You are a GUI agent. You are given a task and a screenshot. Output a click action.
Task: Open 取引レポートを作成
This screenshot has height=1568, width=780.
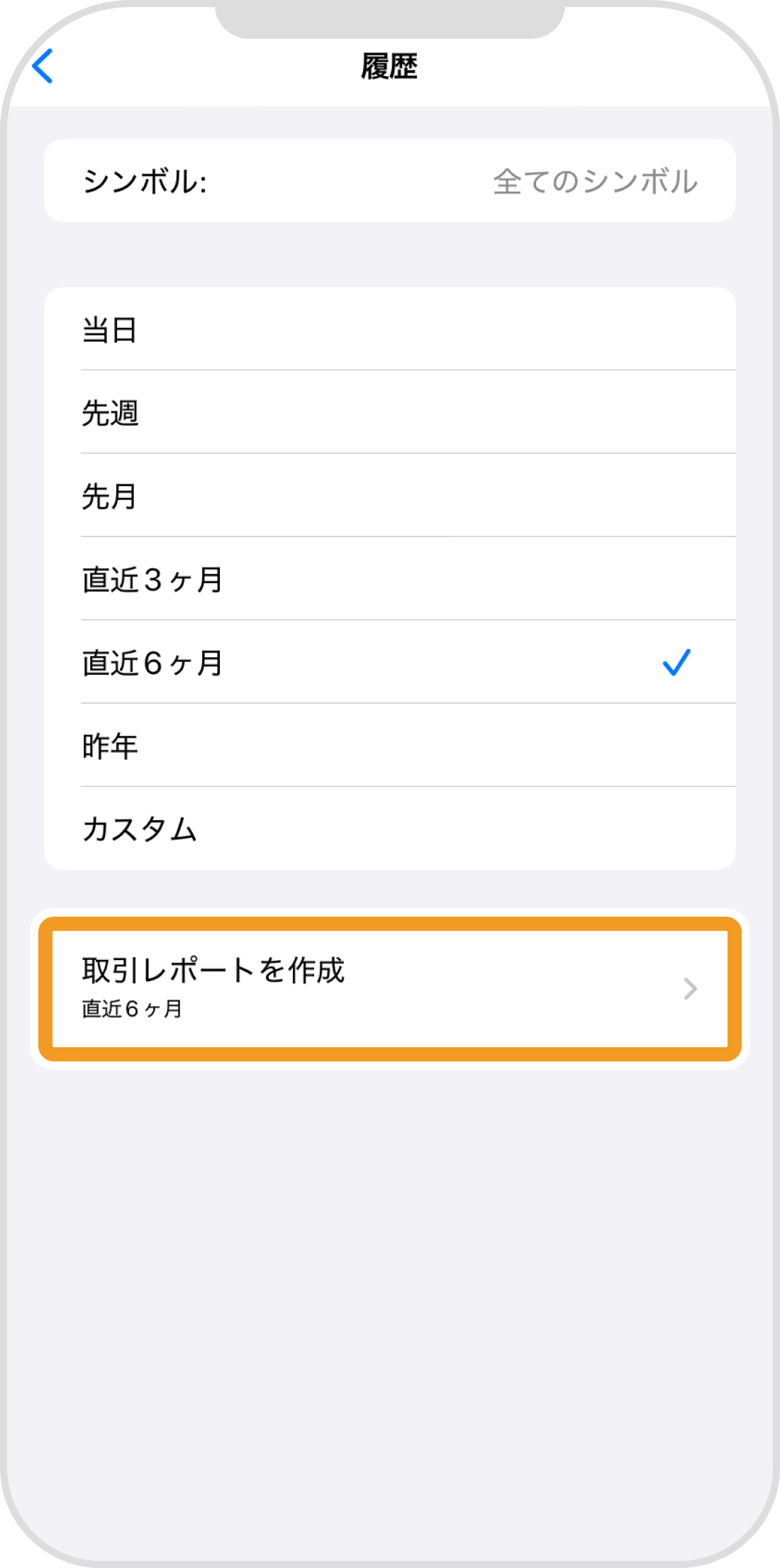click(x=213, y=971)
